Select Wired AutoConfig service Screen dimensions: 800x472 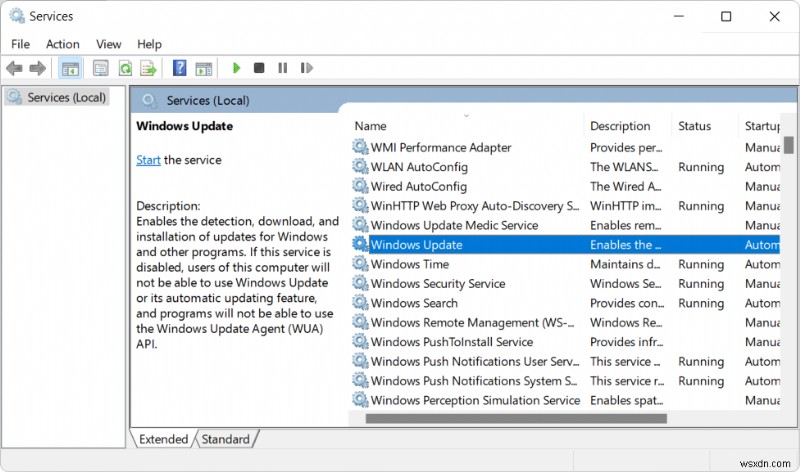418,186
